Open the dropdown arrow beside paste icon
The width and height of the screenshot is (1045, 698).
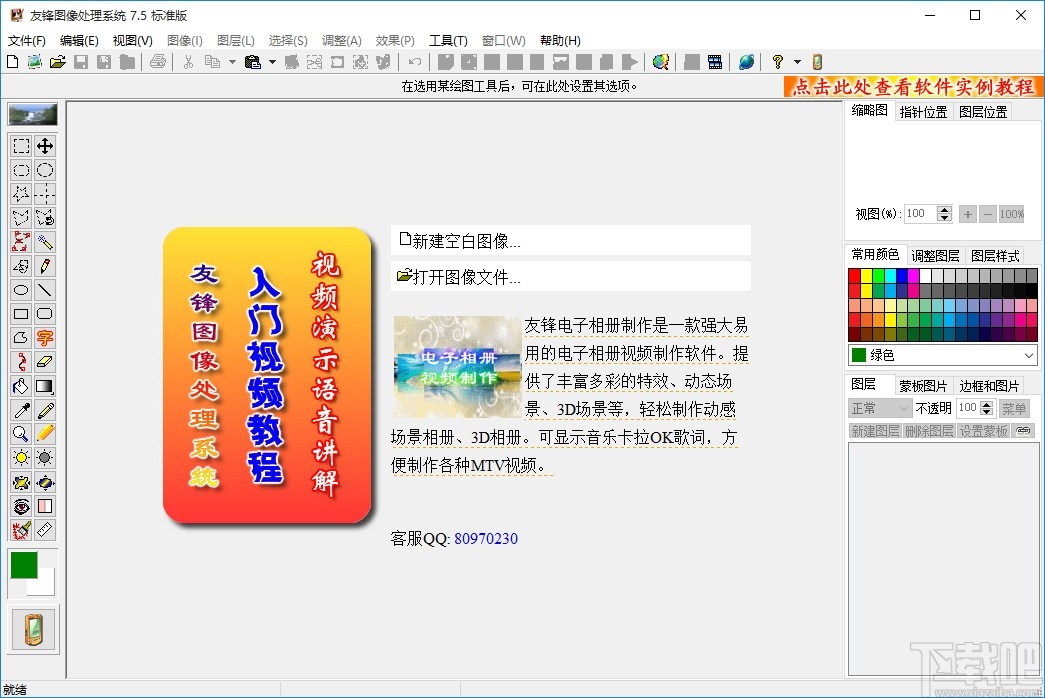(x=272, y=62)
